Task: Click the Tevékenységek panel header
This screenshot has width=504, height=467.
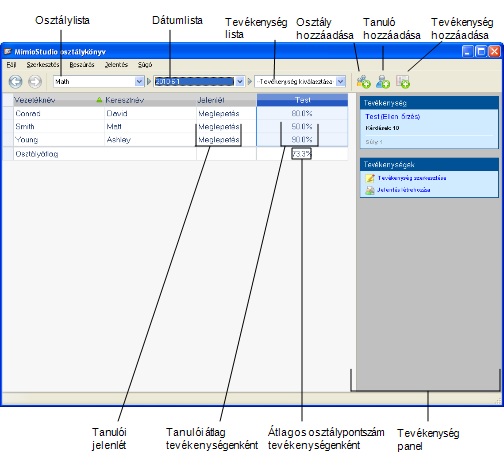Action: (429, 164)
